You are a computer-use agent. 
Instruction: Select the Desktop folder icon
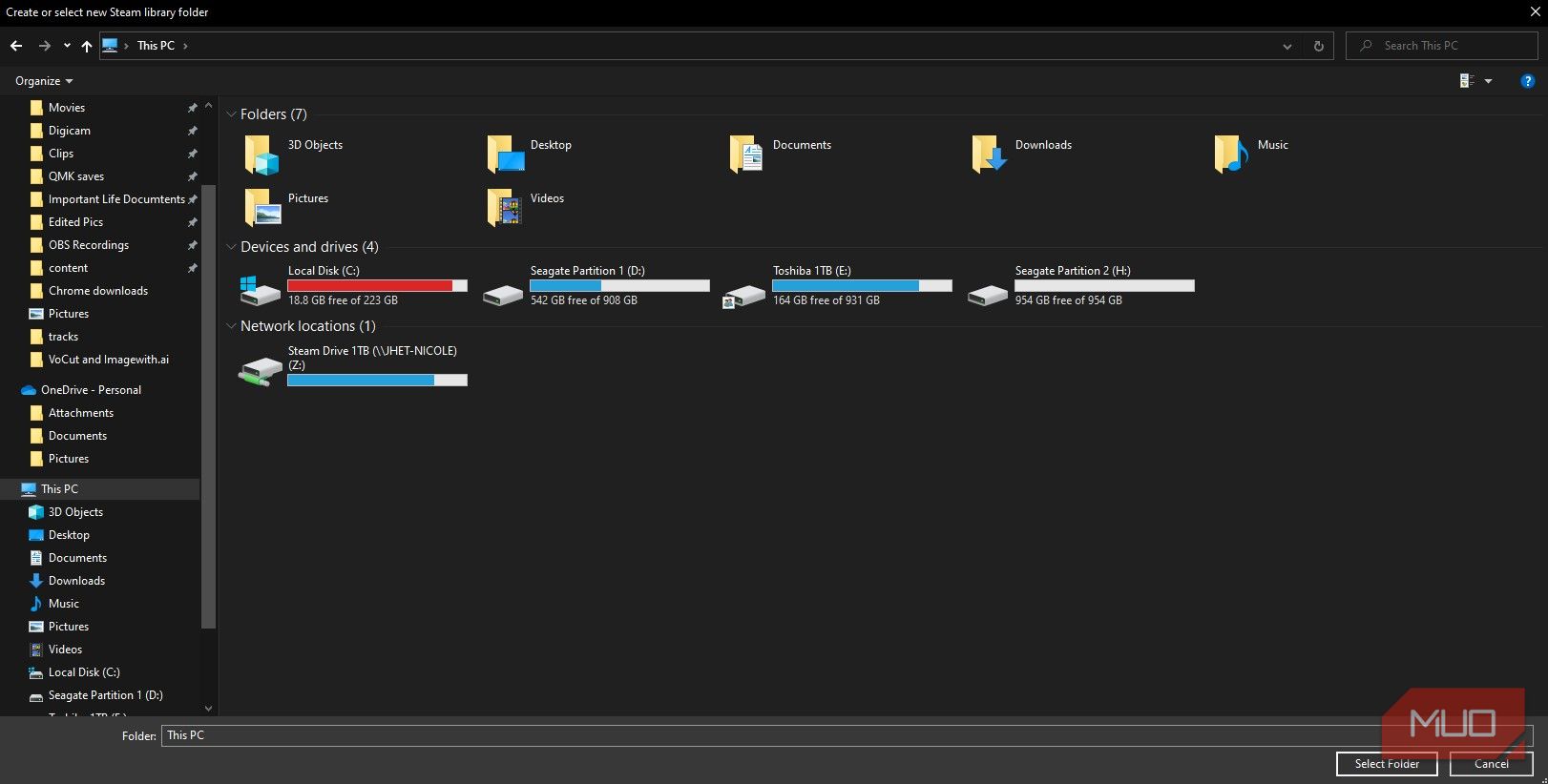click(x=505, y=154)
